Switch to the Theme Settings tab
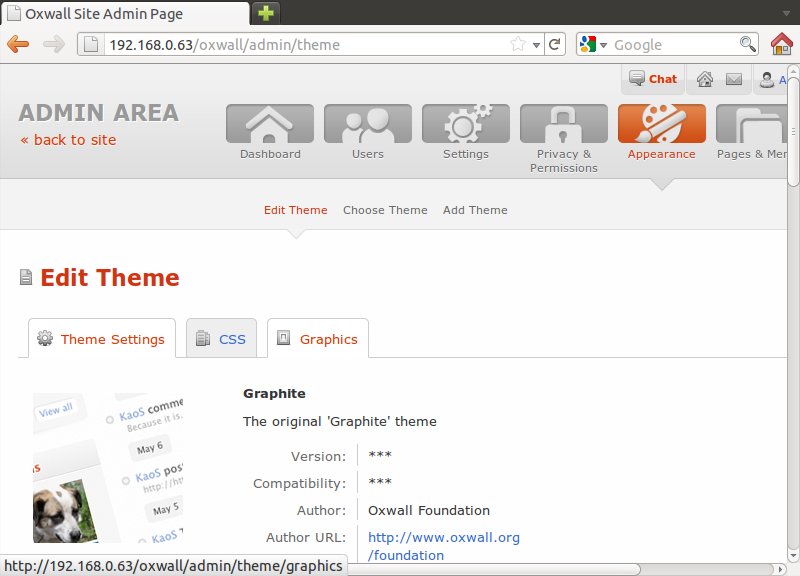 coord(102,338)
